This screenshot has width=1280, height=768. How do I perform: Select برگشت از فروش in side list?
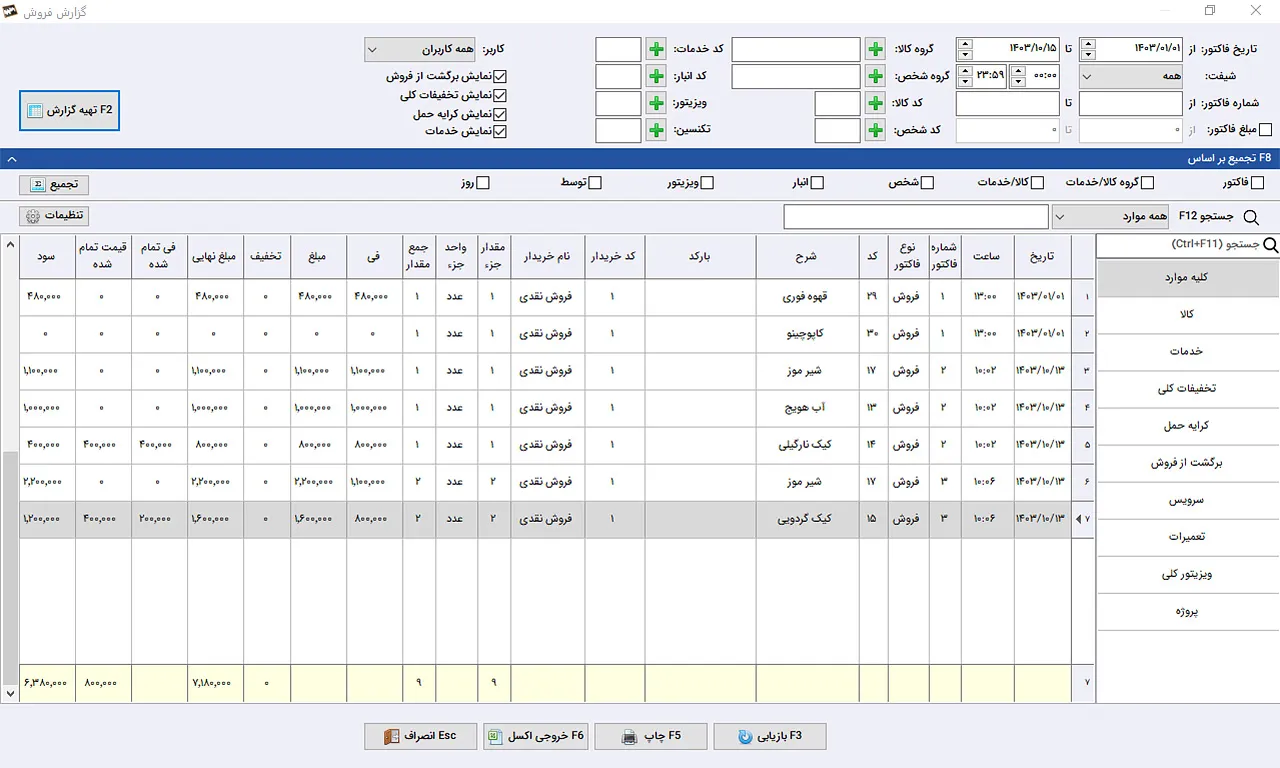pos(1188,463)
